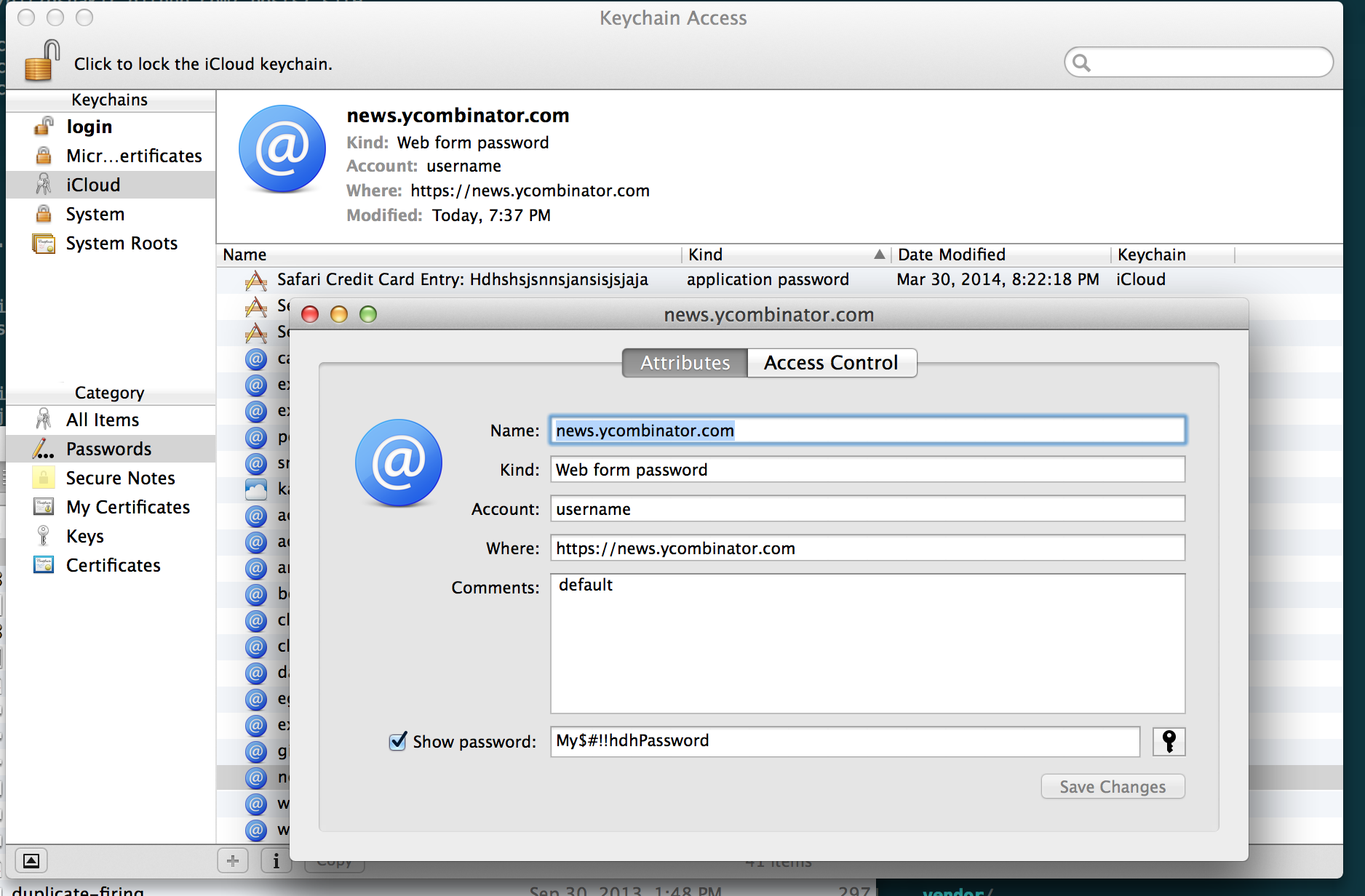Select the cloud icon row starting with 'k'
Image resolution: width=1365 pixels, height=896 pixels.
253,489
